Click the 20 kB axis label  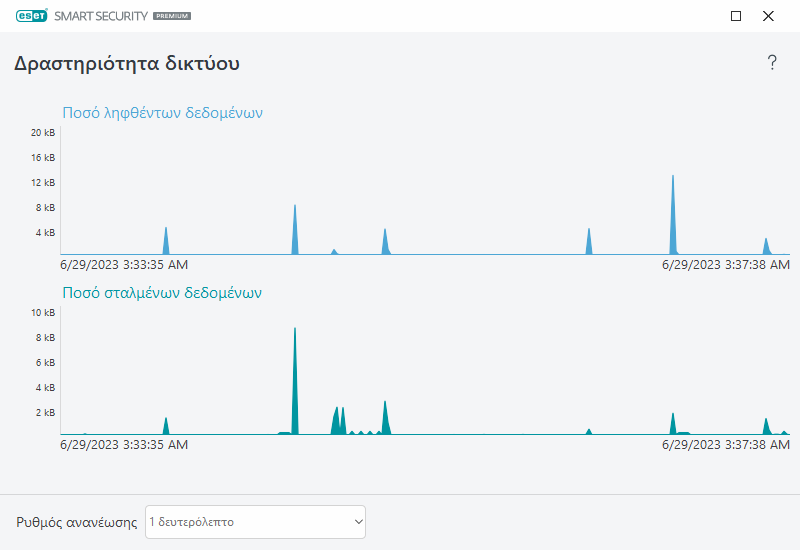(x=43, y=133)
